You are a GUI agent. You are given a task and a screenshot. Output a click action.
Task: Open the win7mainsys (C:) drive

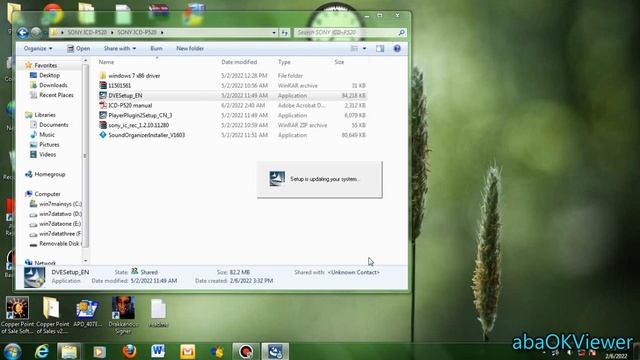click(60, 204)
